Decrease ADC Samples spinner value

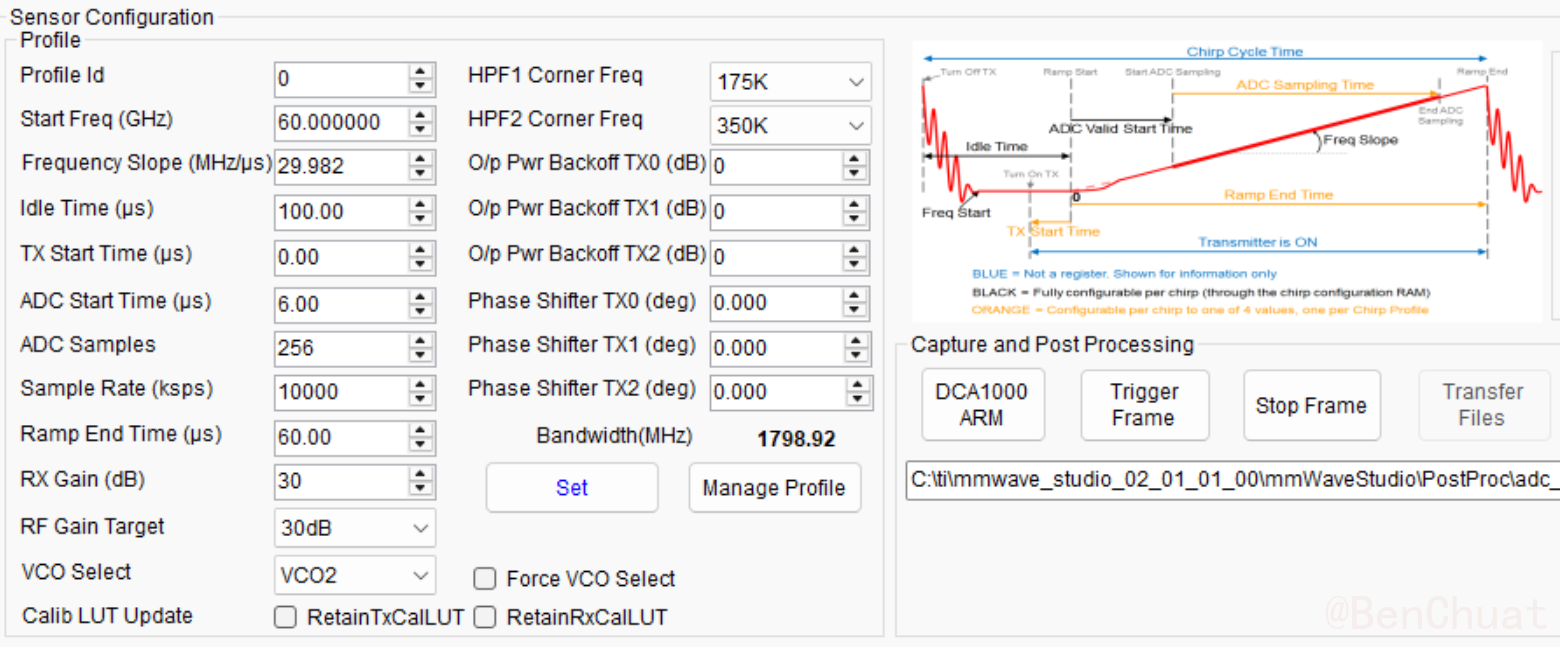pos(421,355)
